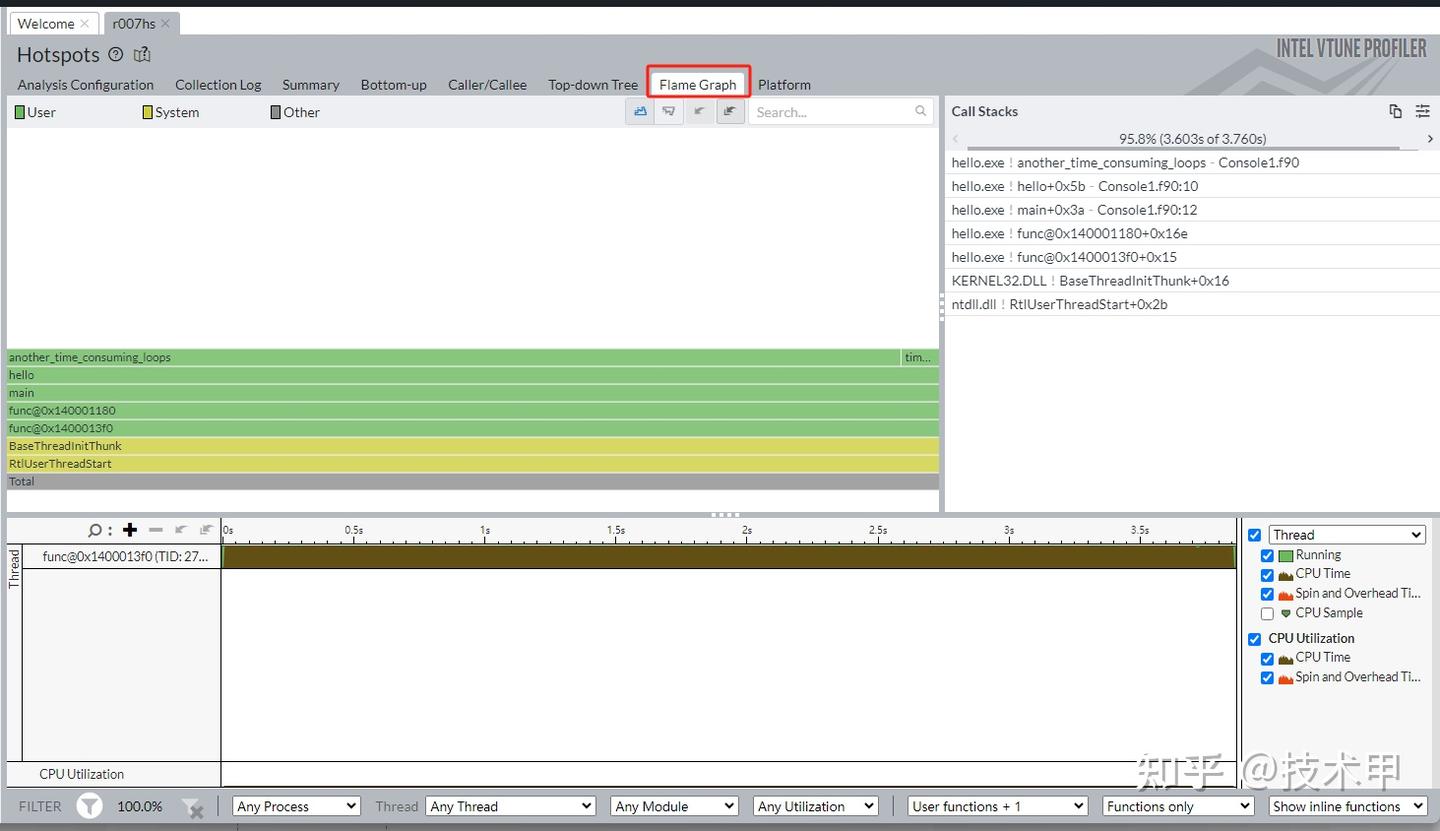Disable the Running checkbox
Screen dimensions: 1440x831
(x=1268, y=555)
